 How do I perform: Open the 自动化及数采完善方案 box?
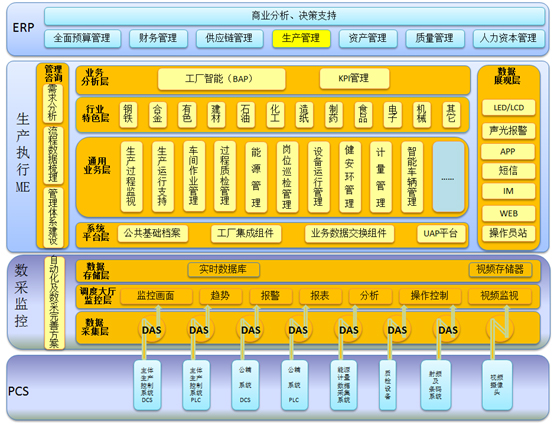pos(54,303)
